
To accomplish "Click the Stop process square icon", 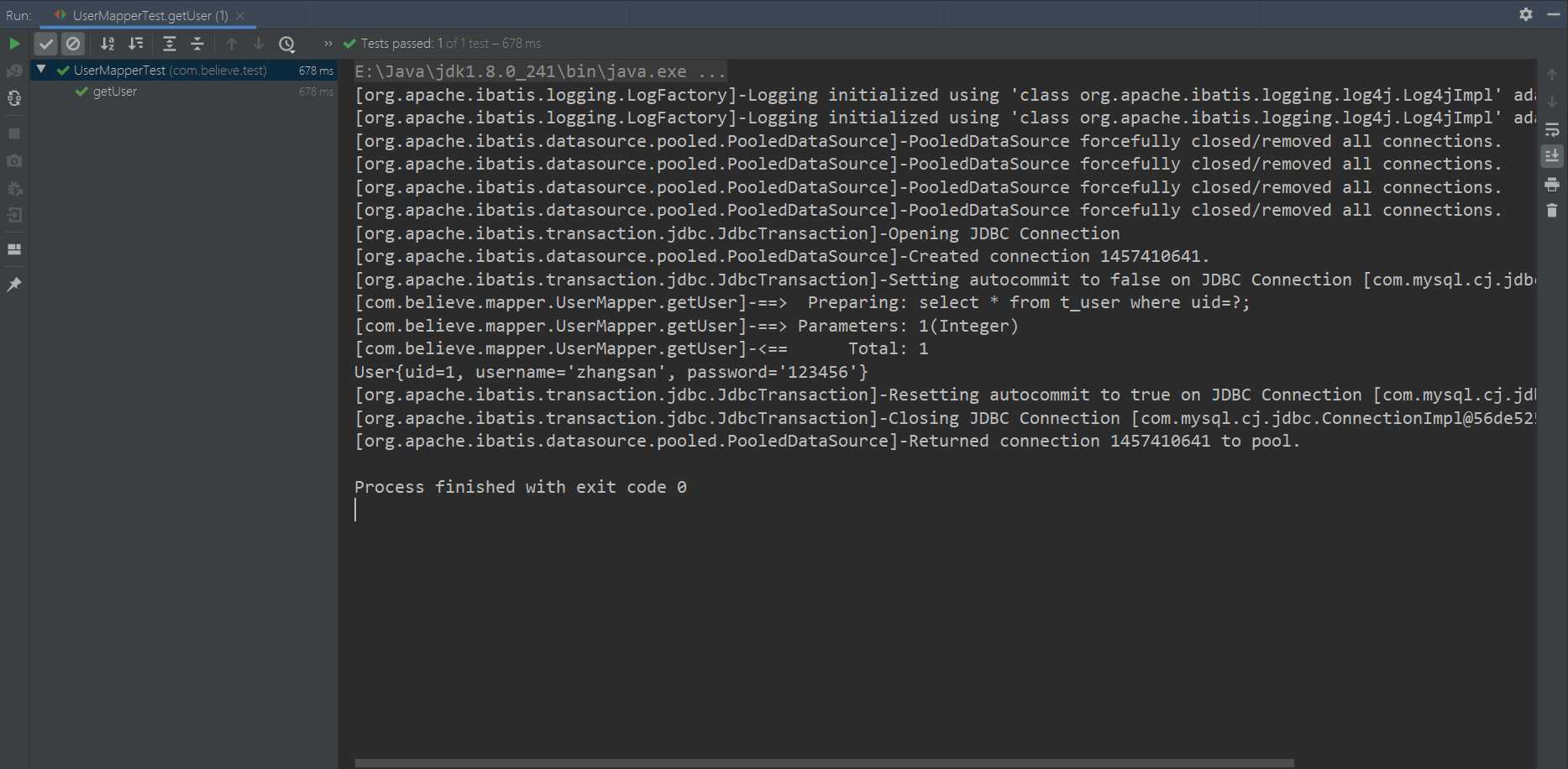I will pyautogui.click(x=14, y=133).
